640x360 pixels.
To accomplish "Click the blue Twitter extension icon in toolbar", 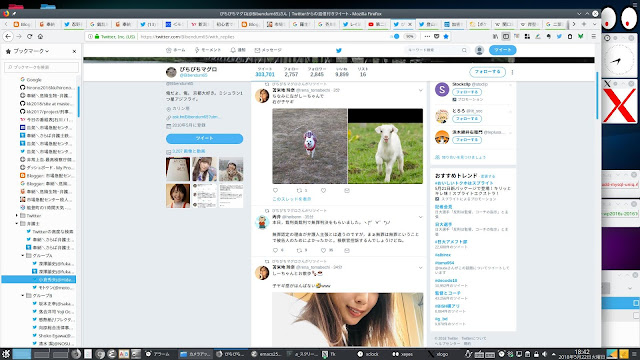I will (559, 36).
